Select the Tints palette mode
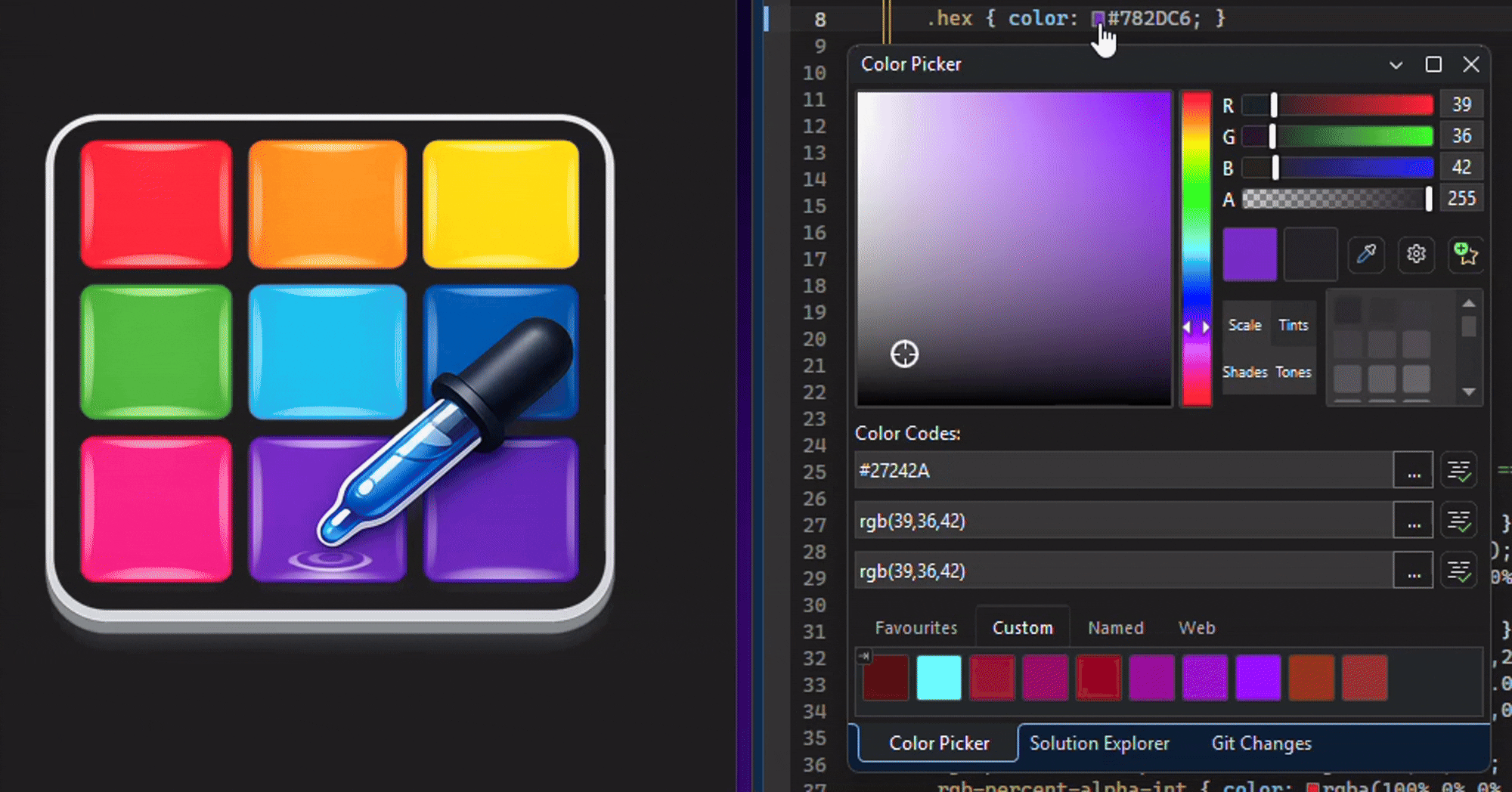1512x792 pixels. coord(1293,325)
